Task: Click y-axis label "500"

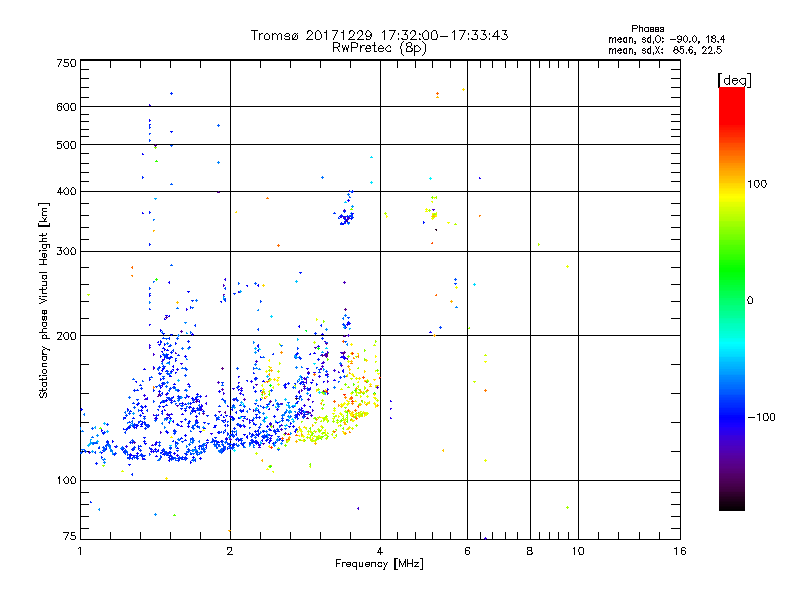Action: (66, 145)
